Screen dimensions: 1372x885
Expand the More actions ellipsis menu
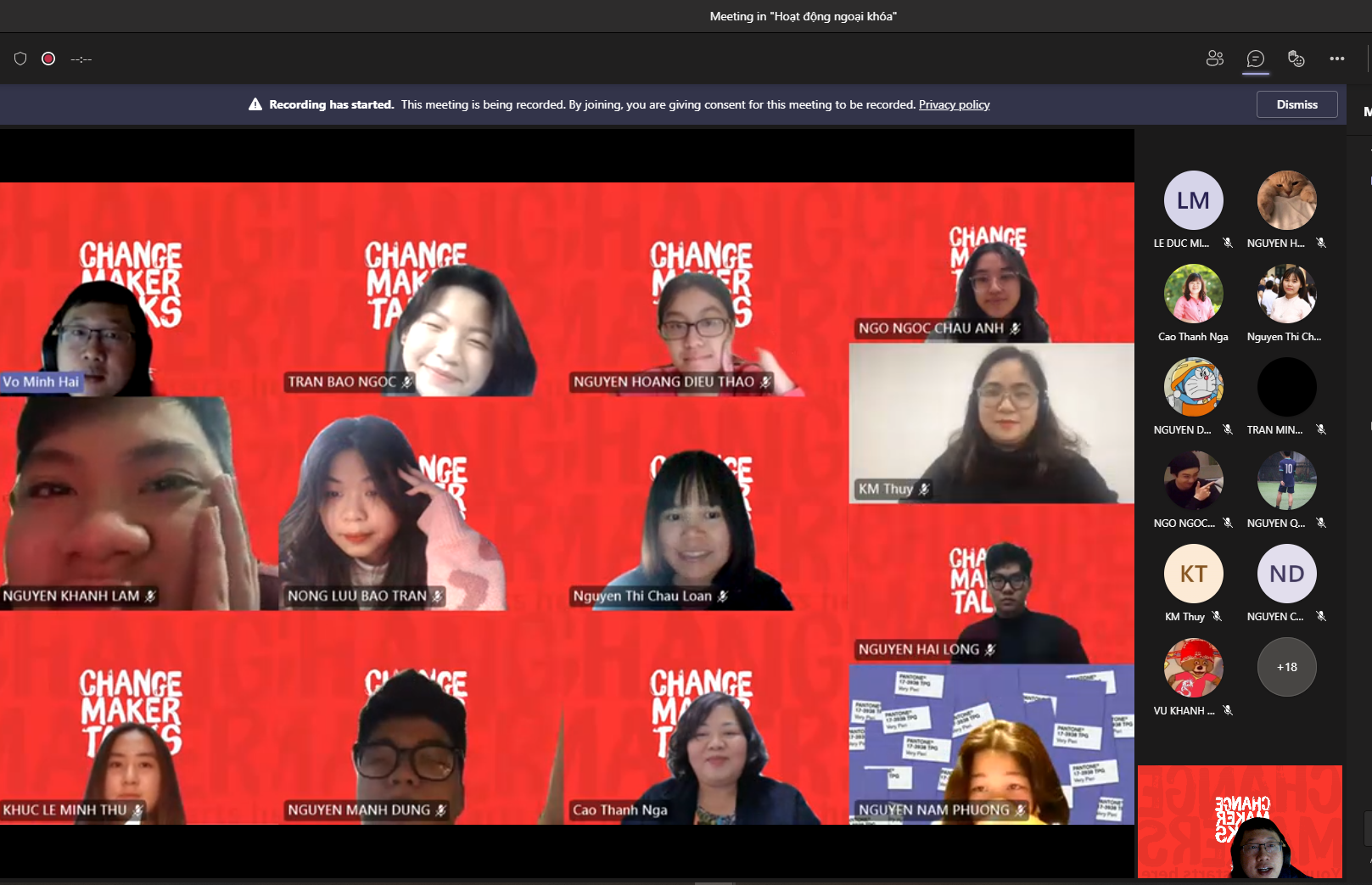1337,59
